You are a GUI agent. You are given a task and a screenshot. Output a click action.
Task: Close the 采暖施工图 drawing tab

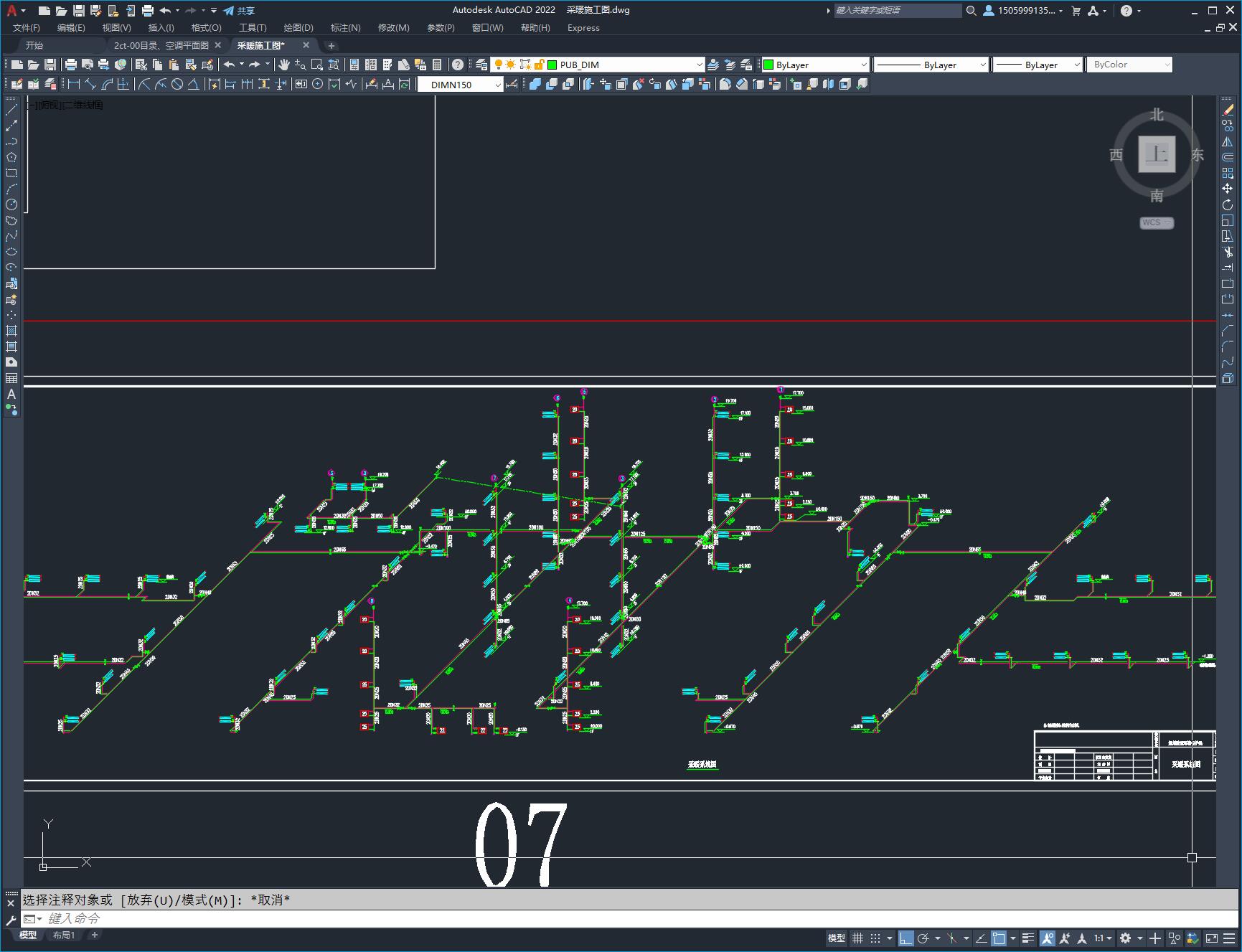pos(306,45)
